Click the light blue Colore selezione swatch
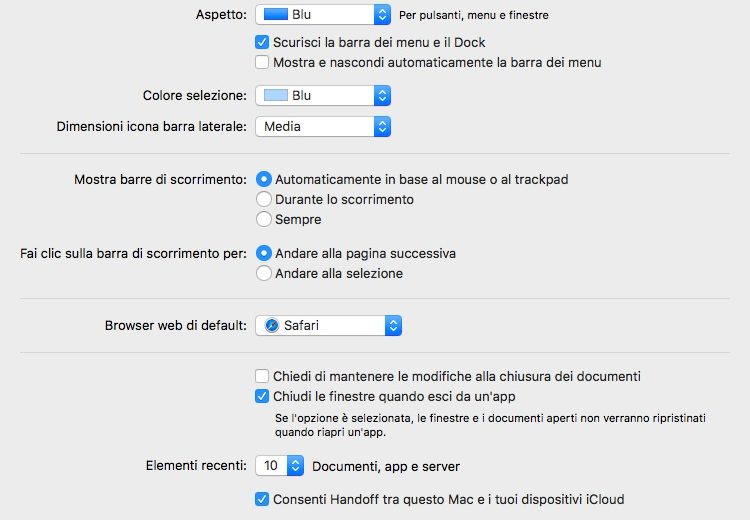The height and width of the screenshot is (520, 750). (x=275, y=96)
